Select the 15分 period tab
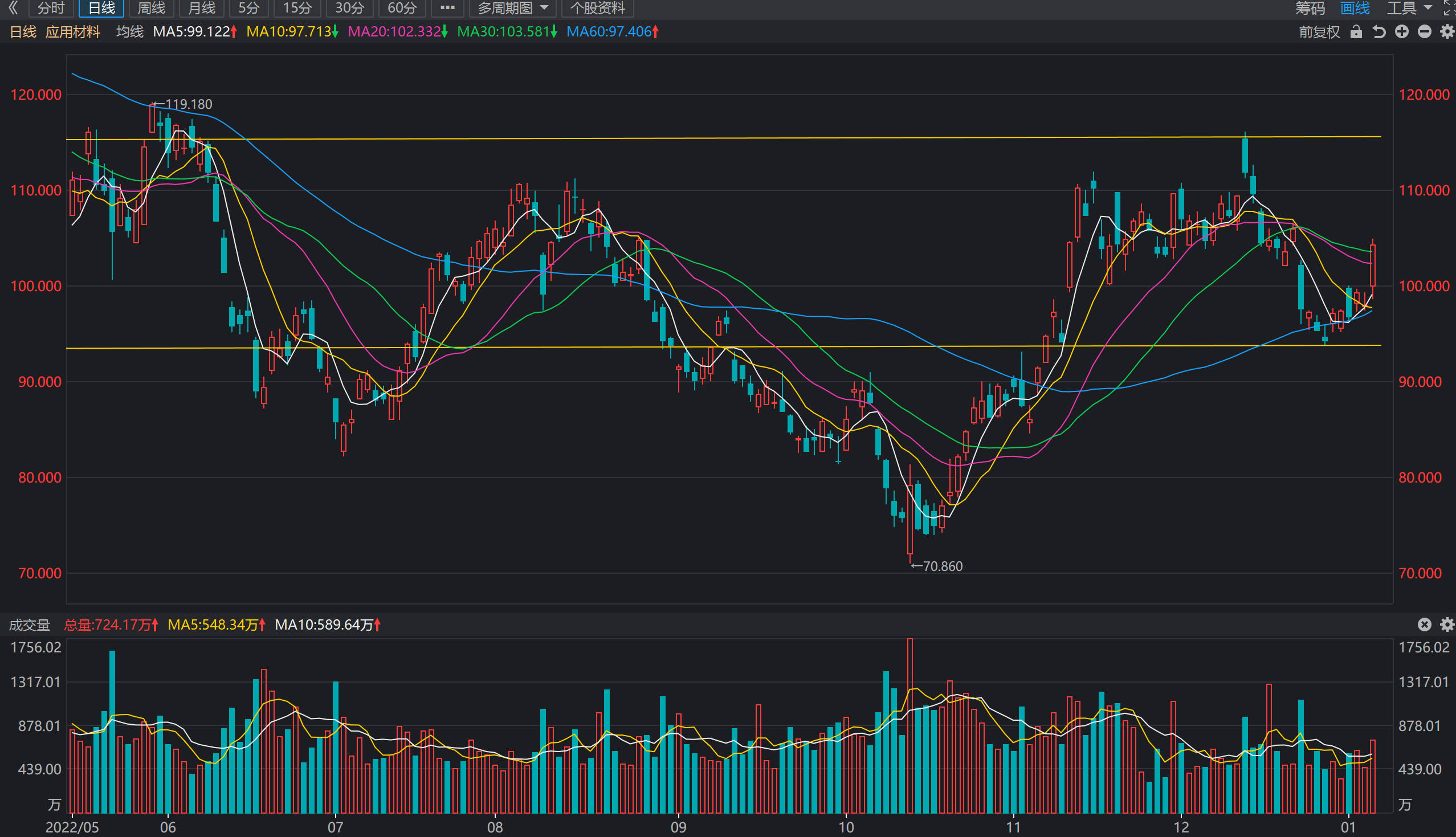Viewport: 1456px width, 837px height. 297,8
